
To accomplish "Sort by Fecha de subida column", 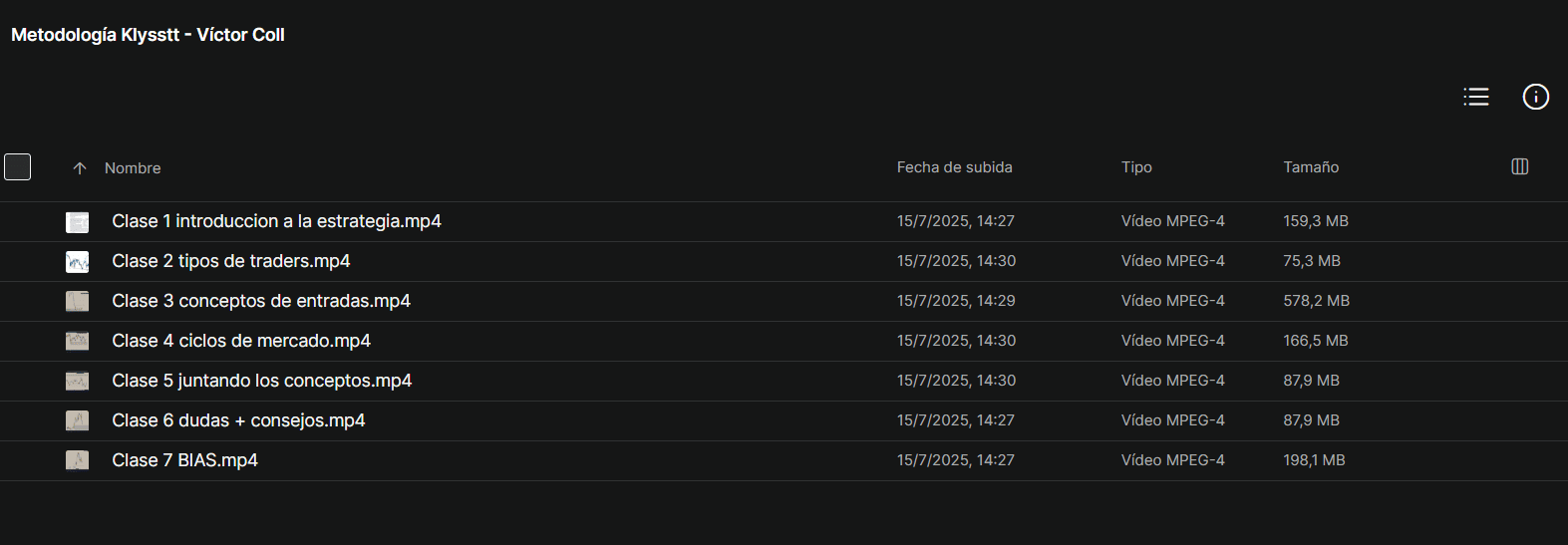I will click(954, 167).
